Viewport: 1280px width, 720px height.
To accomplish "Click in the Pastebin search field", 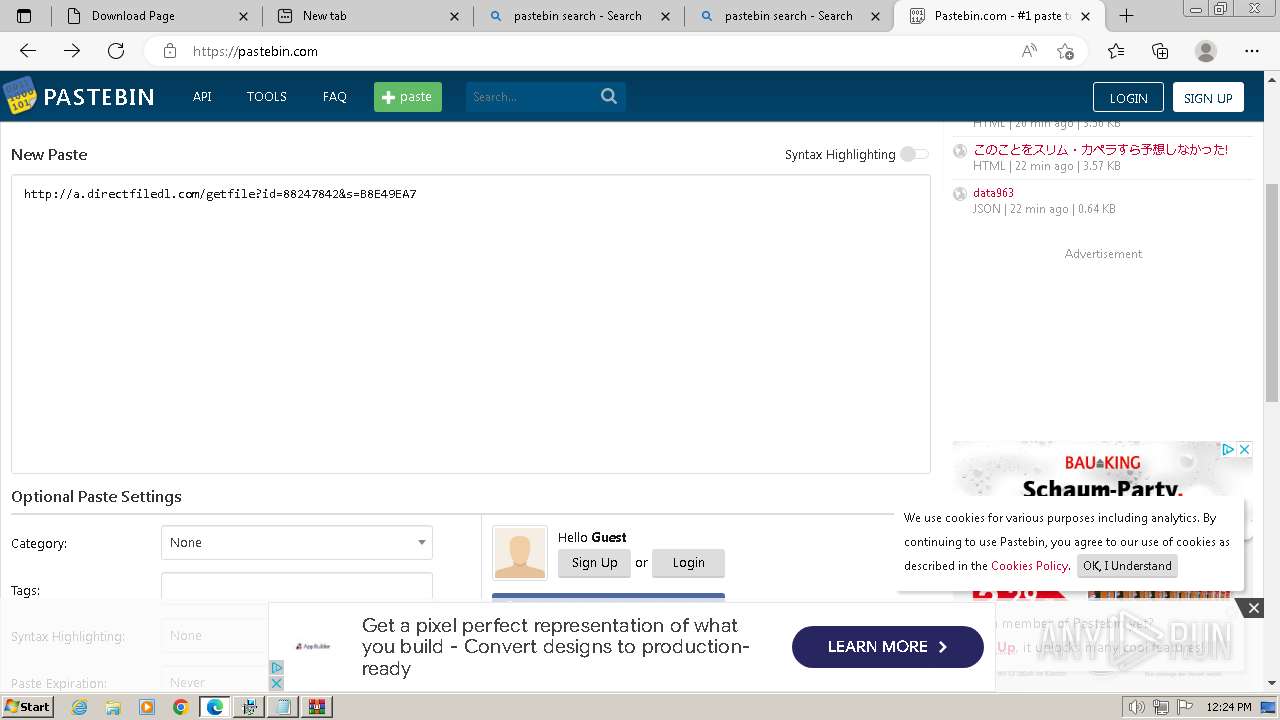I will [532, 97].
